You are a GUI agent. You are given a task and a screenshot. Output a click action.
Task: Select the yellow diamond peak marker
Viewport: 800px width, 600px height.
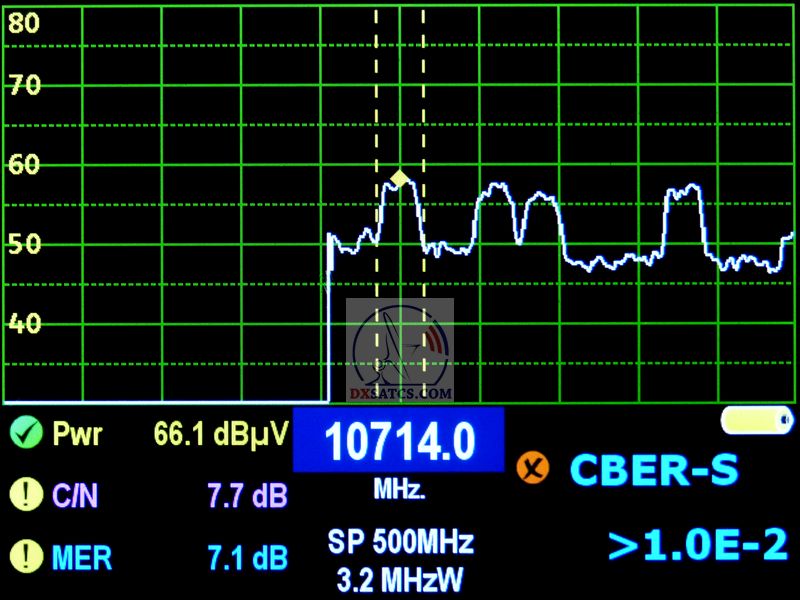[399, 178]
